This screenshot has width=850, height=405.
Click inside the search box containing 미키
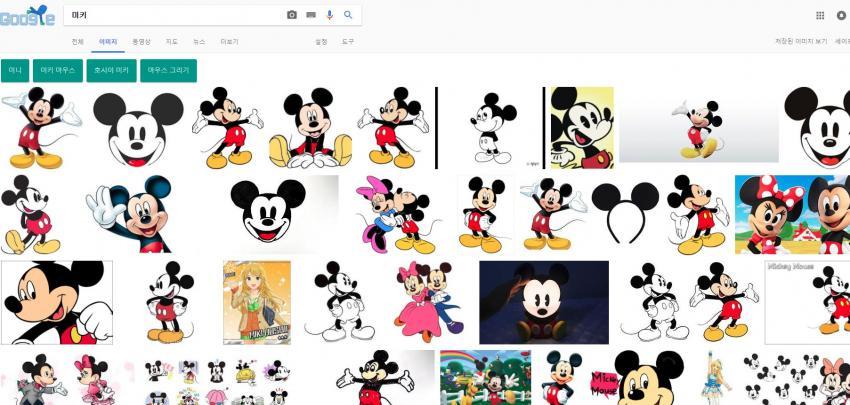point(170,15)
